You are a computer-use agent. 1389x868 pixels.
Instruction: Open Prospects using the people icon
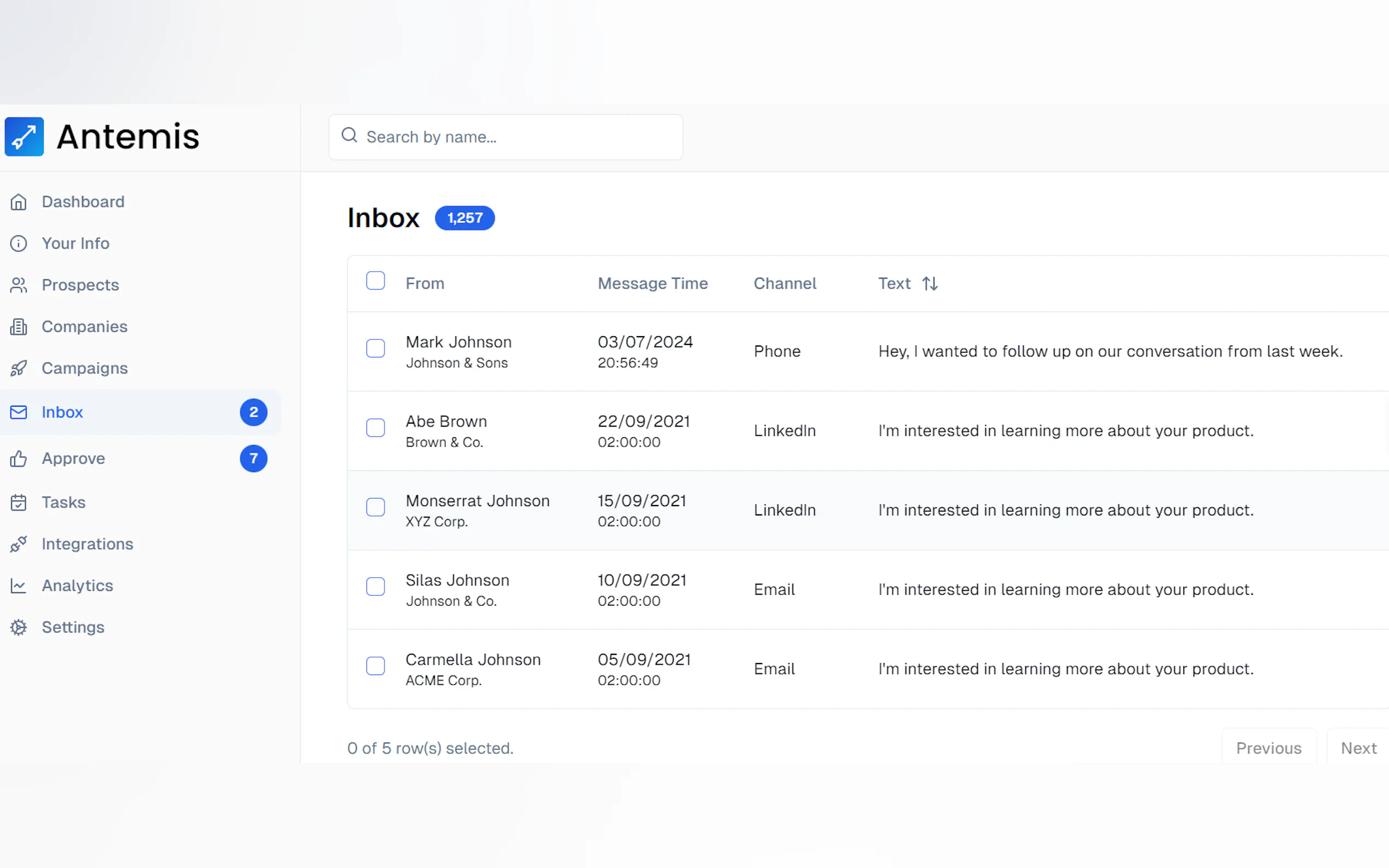(19, 285)
